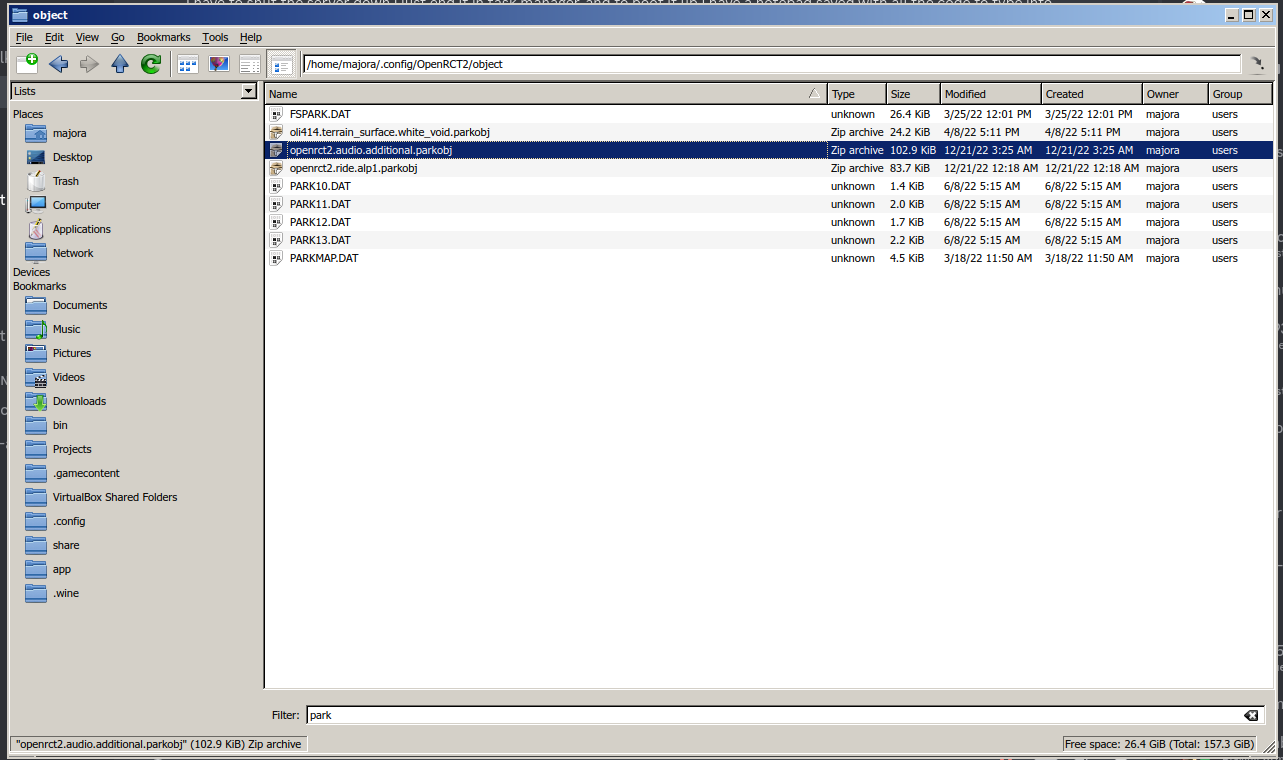Open the Bookmarks menu

(163, 37)
